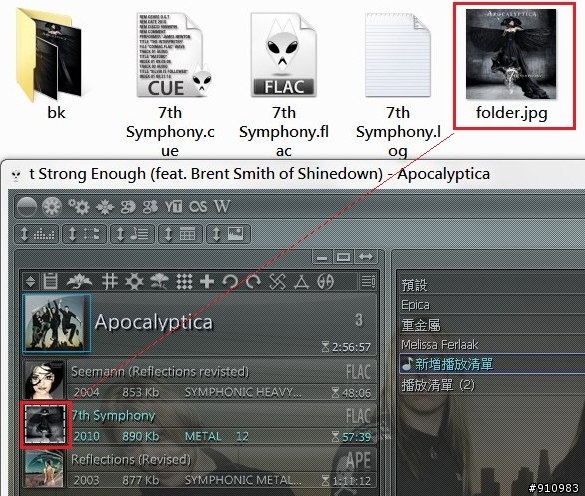Switch to the 重金屬 playlist

coord(492,324)
